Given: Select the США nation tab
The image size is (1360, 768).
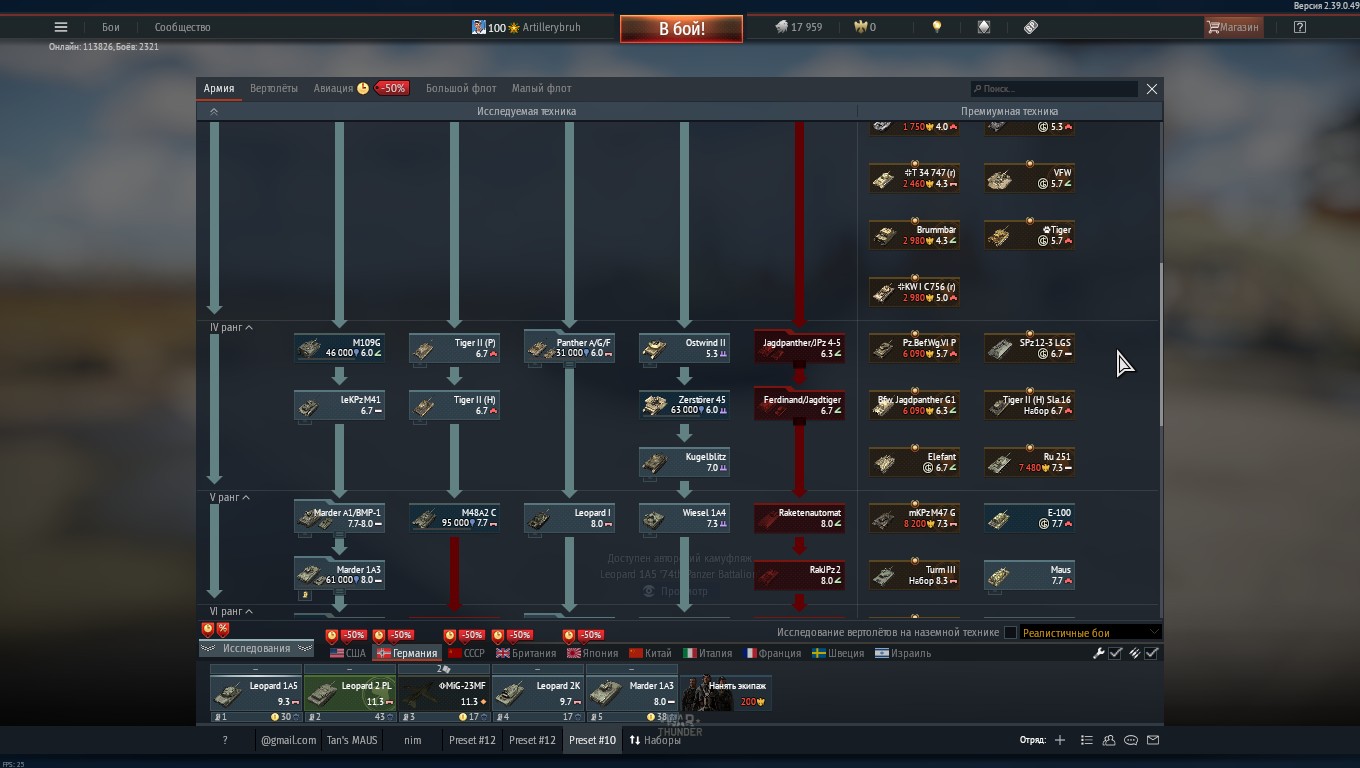Looking at the screenshot, I should (348, 653).
